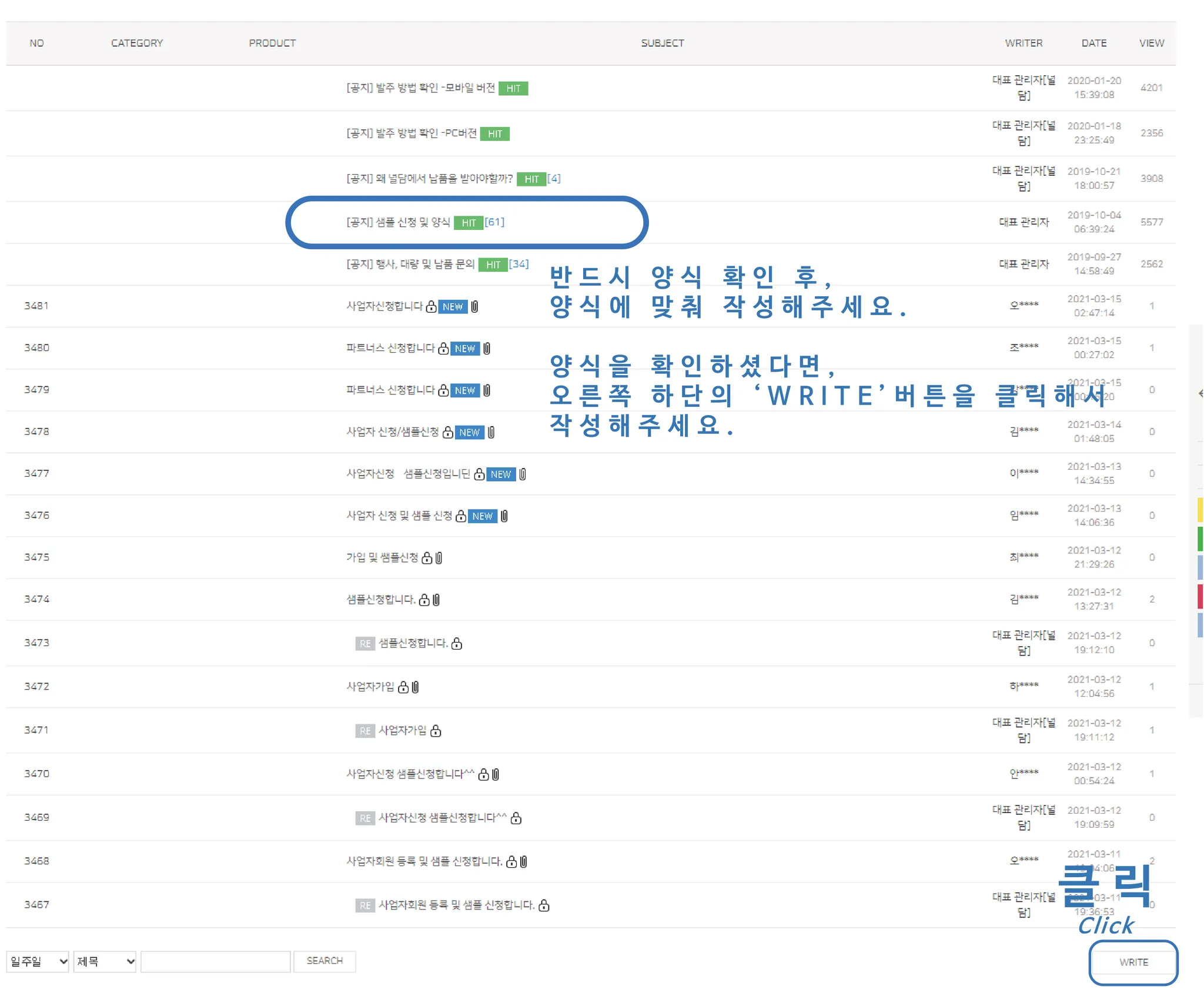Open the 일주일 period dropdown
The height and width of the screenshot is (1000, 1204).
tap(38, 962)
